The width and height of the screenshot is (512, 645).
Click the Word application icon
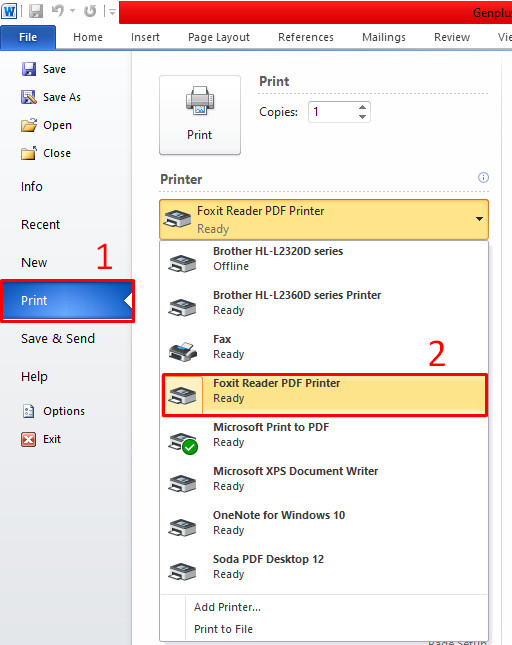[9, 11]
